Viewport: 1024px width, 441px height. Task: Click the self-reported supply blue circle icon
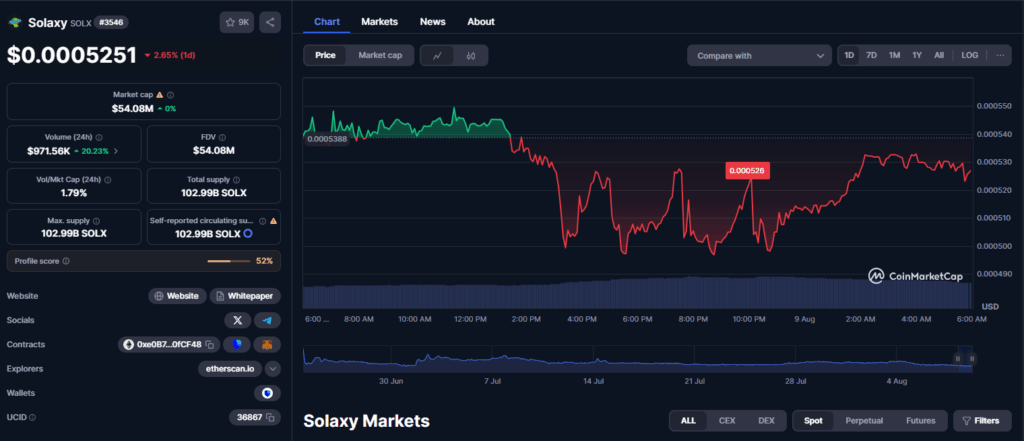(248, 234)
